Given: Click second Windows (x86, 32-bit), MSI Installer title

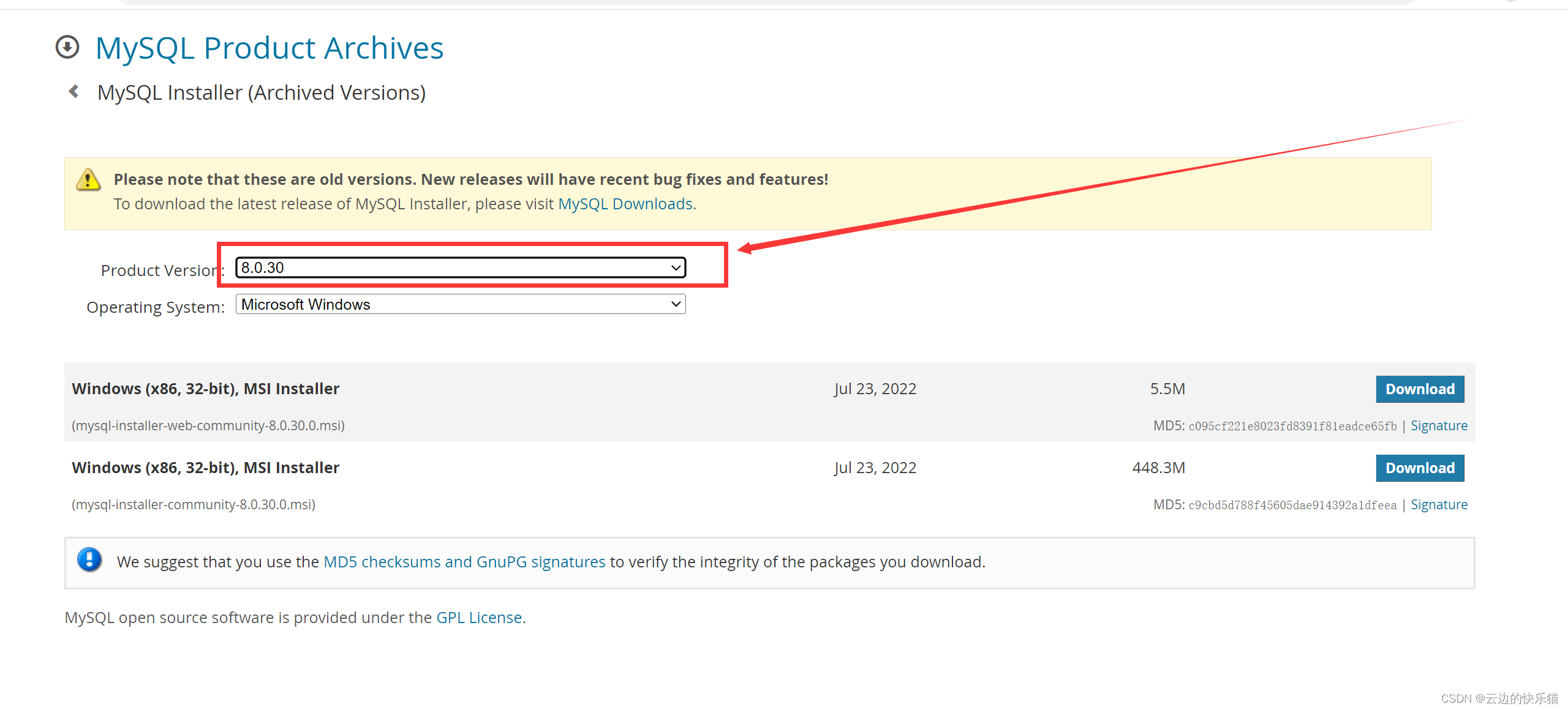Looking at the screenshot, I should point(205,468).
